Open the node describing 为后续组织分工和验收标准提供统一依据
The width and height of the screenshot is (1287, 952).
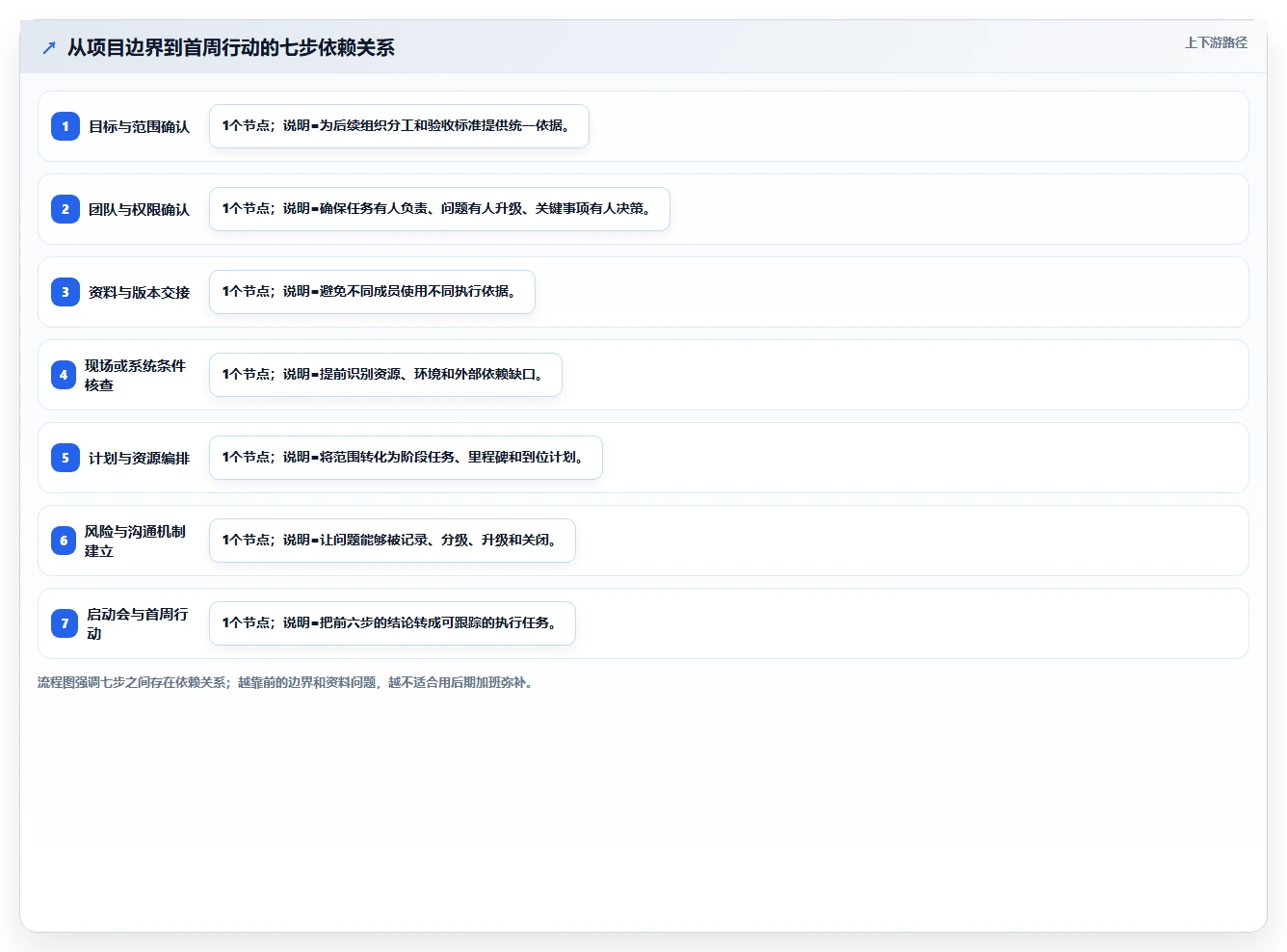(x=399, y=126)
